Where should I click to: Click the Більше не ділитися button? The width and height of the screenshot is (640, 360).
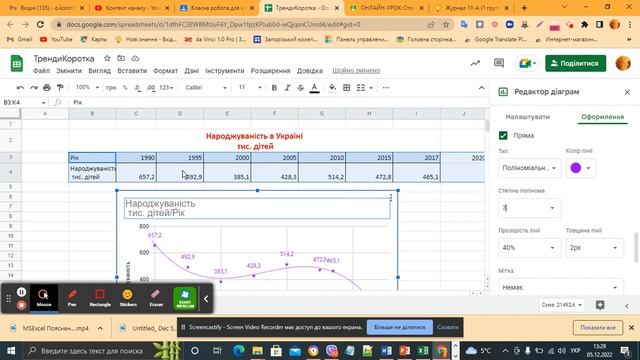point(400,327)
